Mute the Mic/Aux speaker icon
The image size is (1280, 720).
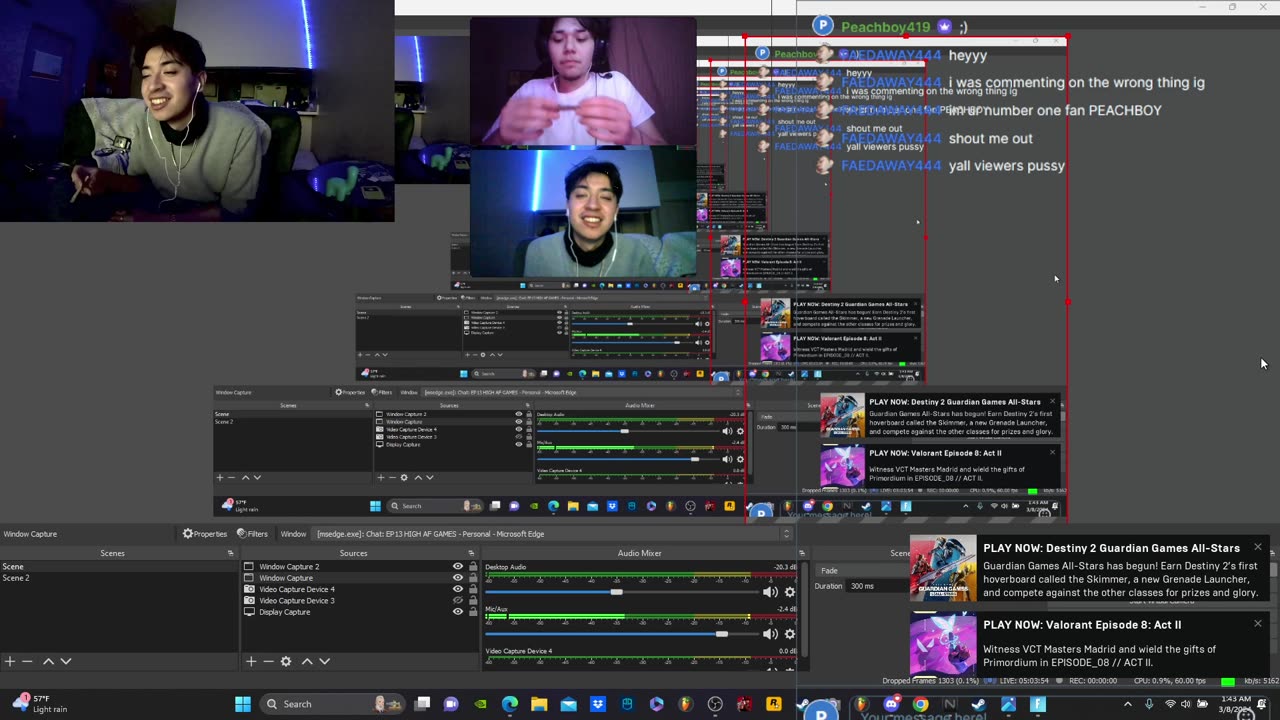tap(770, 634)
